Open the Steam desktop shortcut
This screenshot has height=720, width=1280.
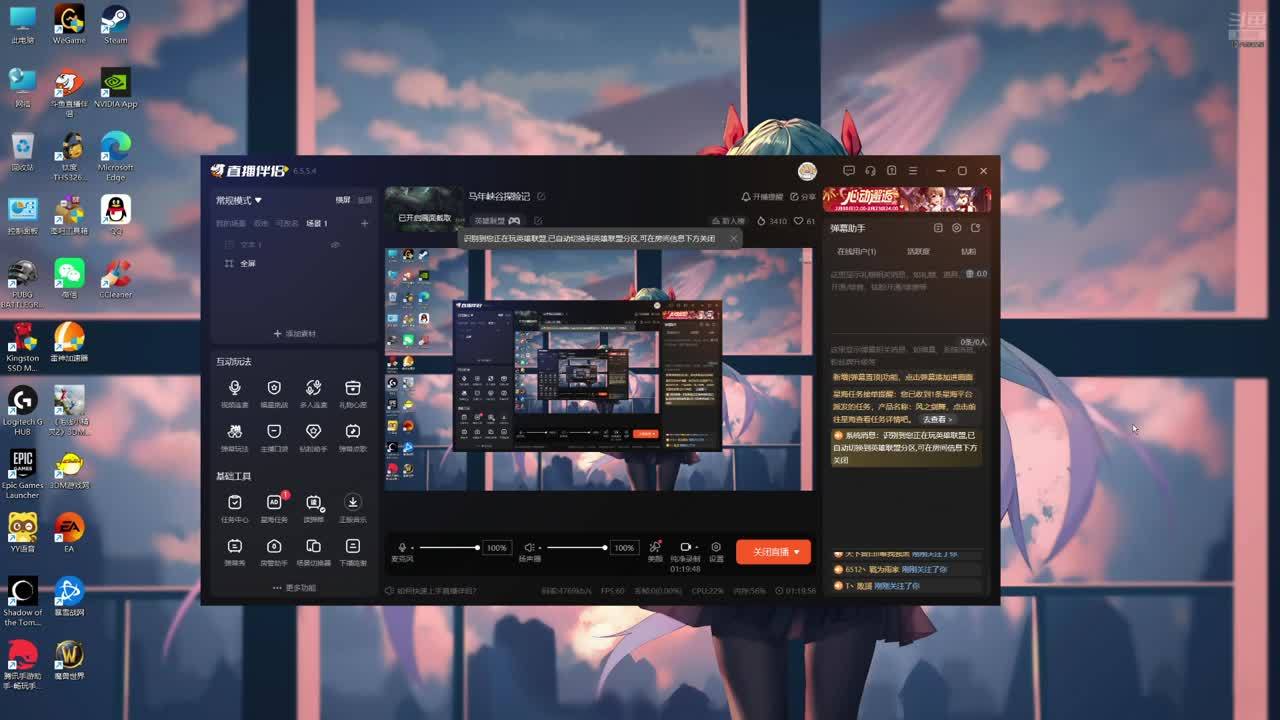tap(115, 25)
